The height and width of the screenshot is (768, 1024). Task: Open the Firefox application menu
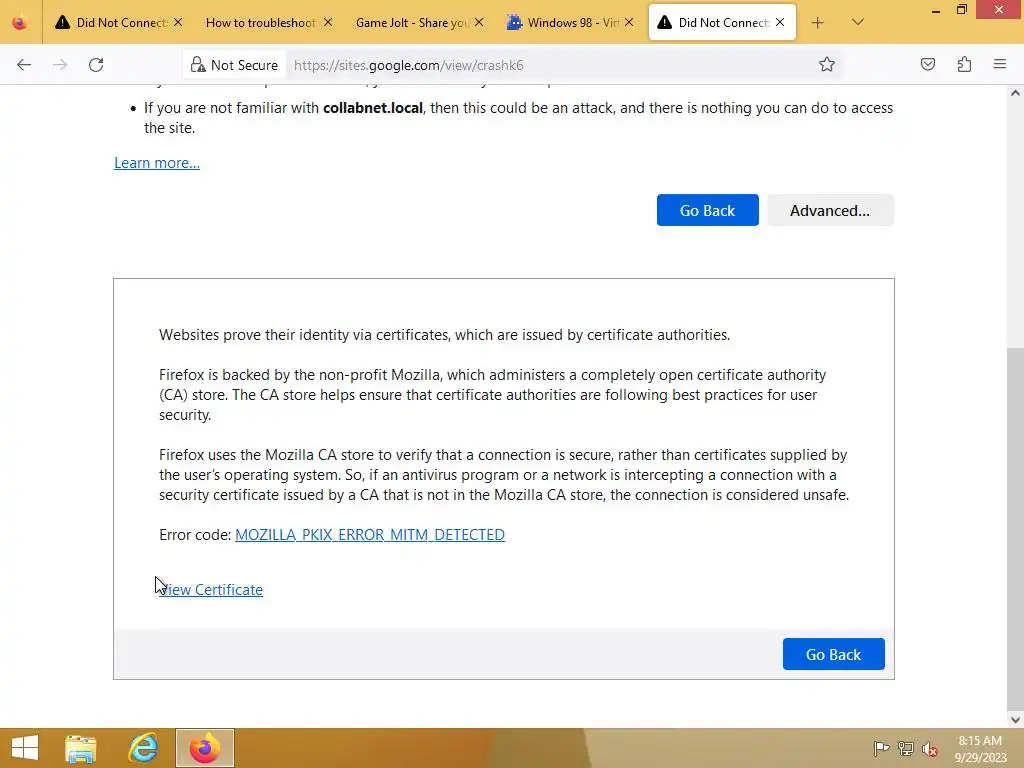pyautogui.click(x=1000, y=65)
